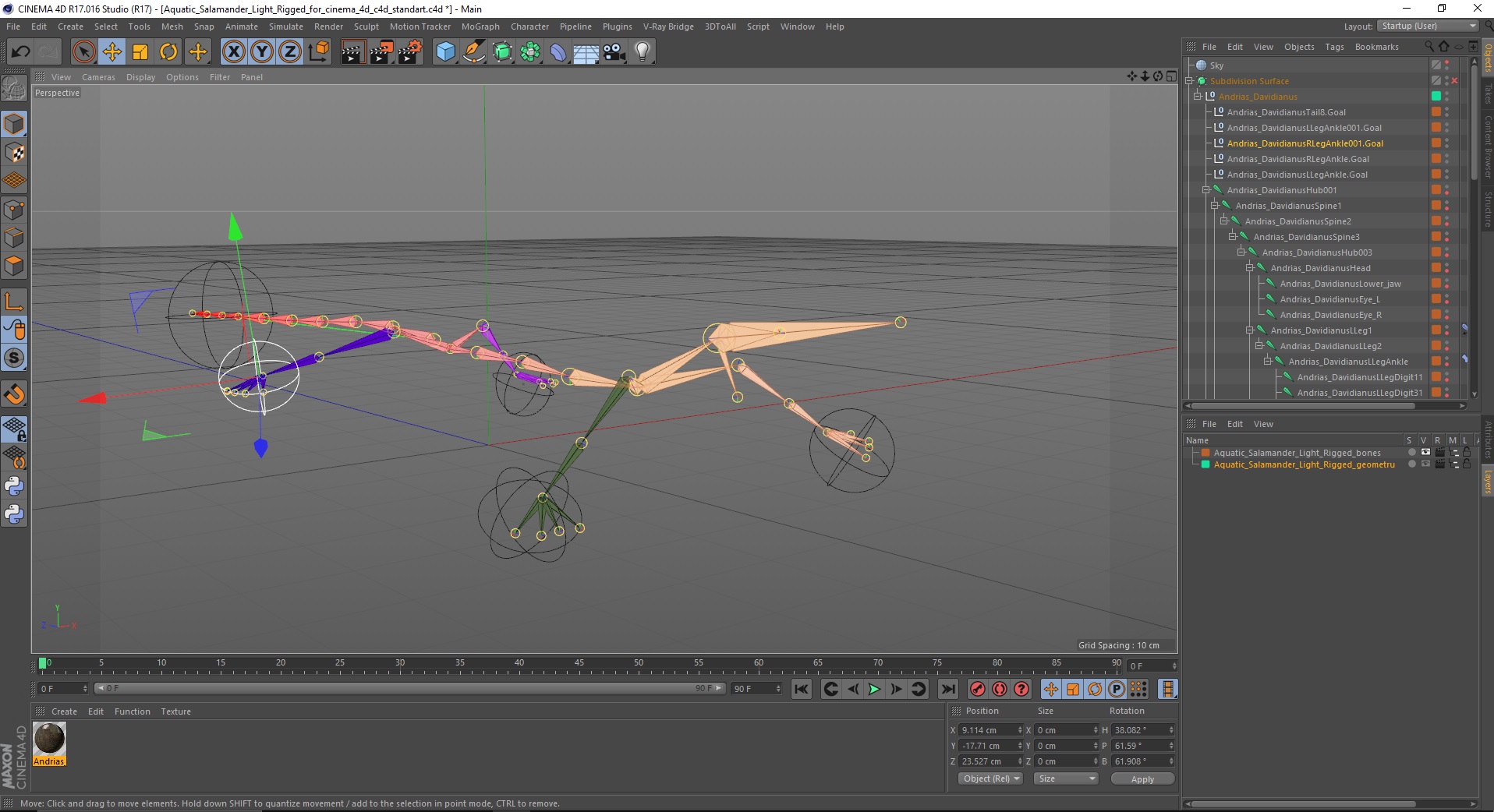Image resolution: width=1494 pixels, height=812 pixels.
Task: Add a floor environment object
Action: 586,52
